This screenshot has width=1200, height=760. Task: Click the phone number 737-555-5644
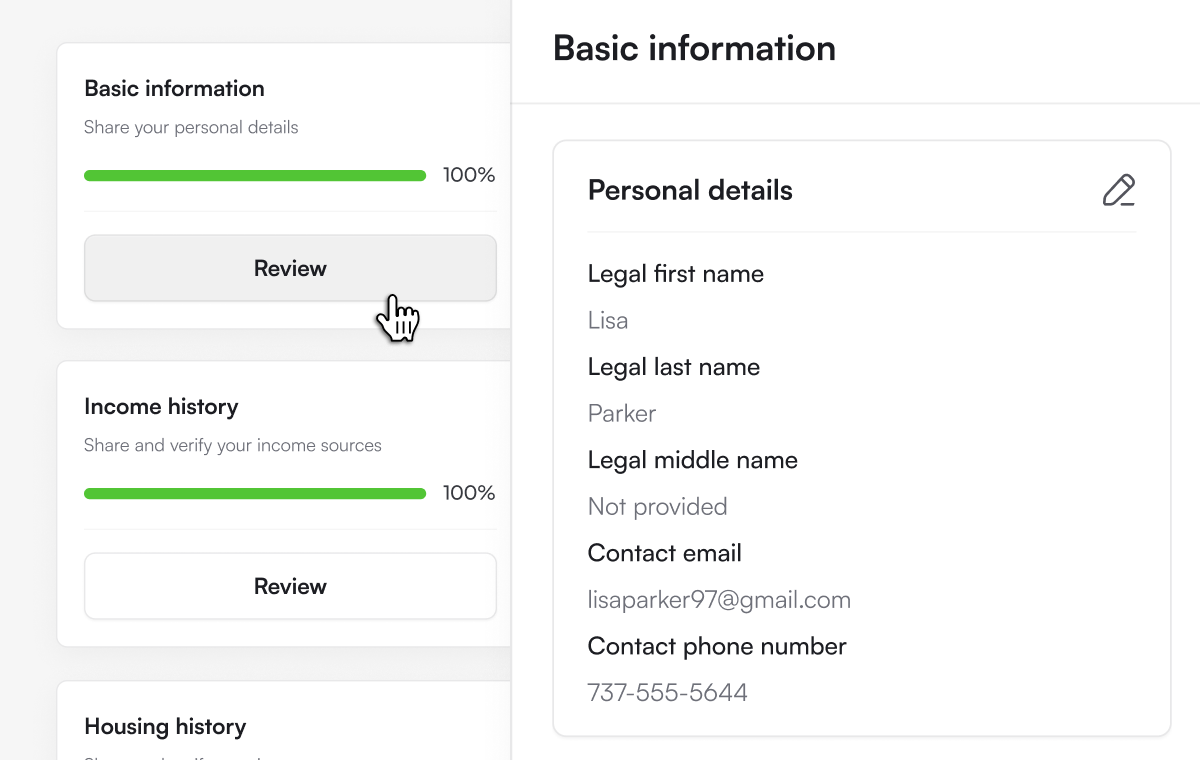[668, 693]
